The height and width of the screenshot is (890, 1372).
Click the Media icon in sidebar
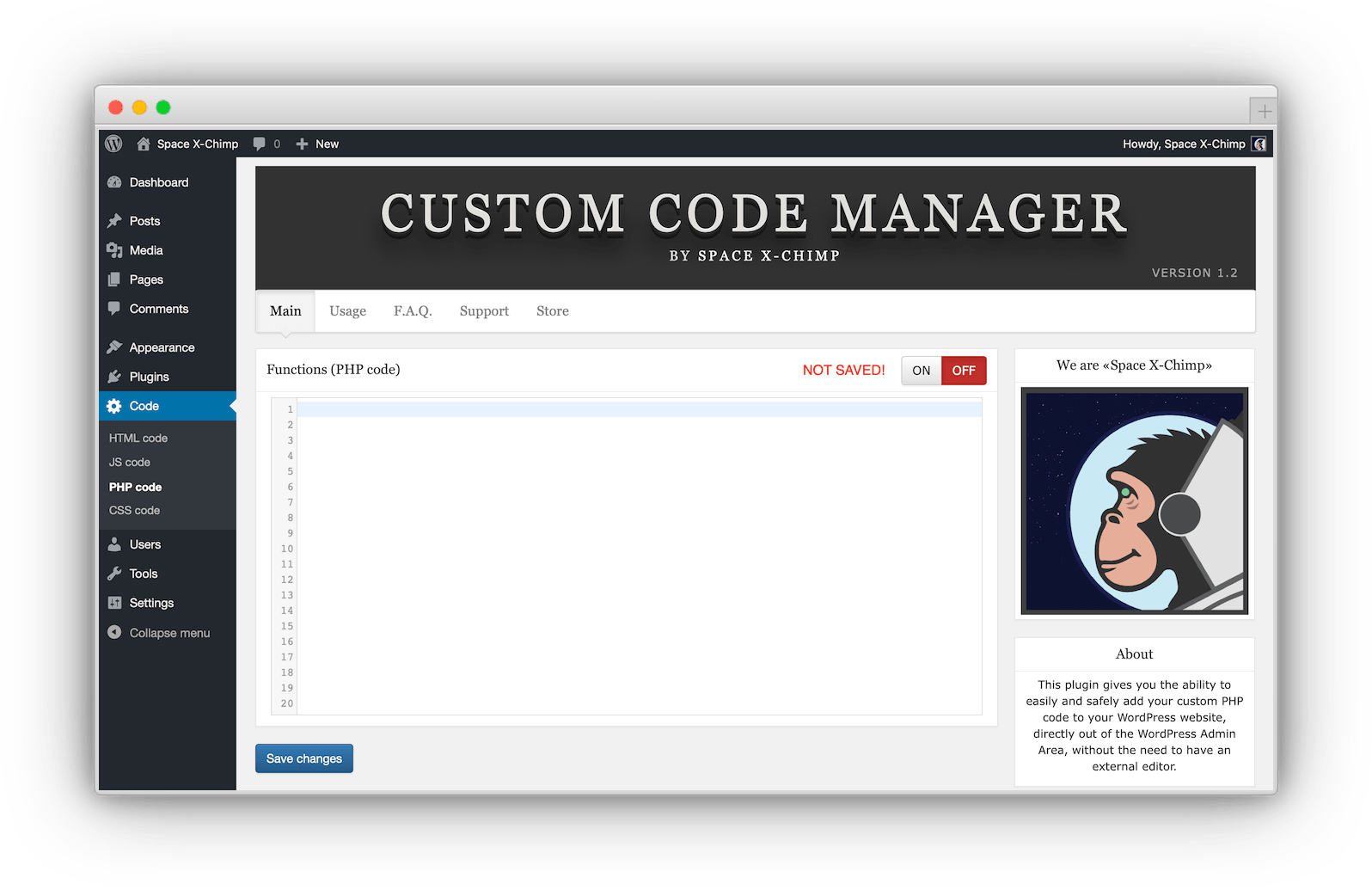114,250
